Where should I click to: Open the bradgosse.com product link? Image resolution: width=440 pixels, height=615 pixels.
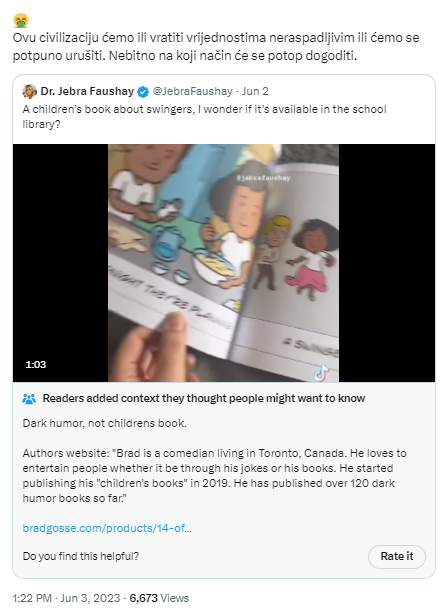click(x=107, y=528)
